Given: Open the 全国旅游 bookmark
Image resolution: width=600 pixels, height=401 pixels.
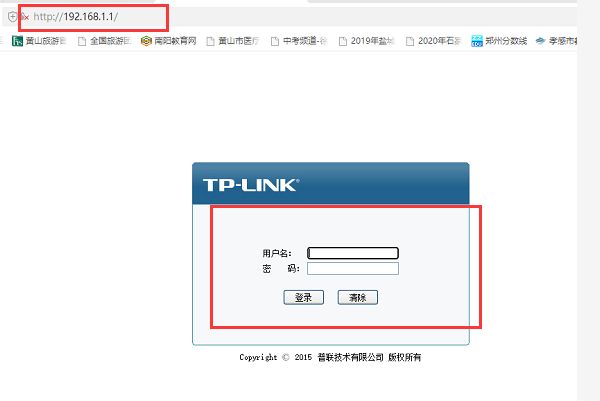Looking at the screenshot, I should point(104,41).
